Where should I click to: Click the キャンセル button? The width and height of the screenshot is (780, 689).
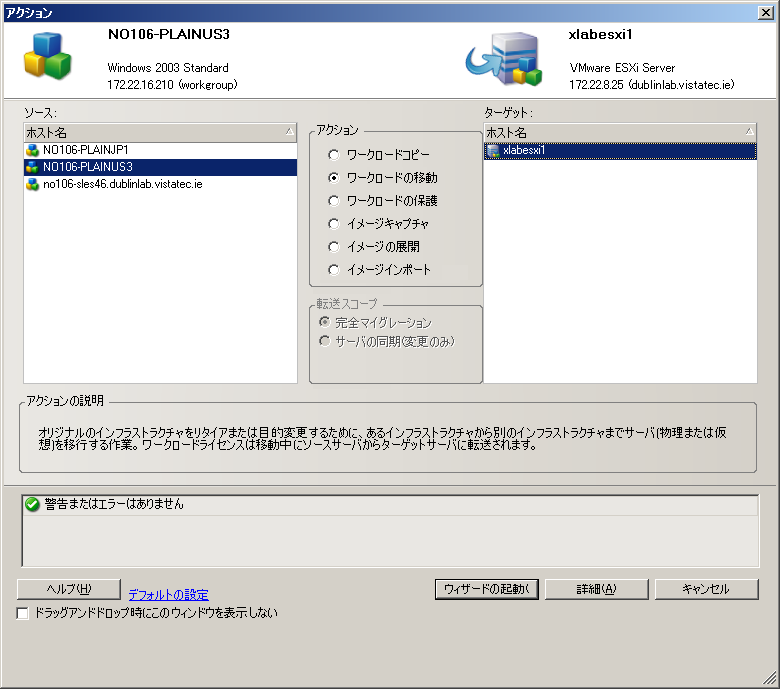tap(706, 590)
